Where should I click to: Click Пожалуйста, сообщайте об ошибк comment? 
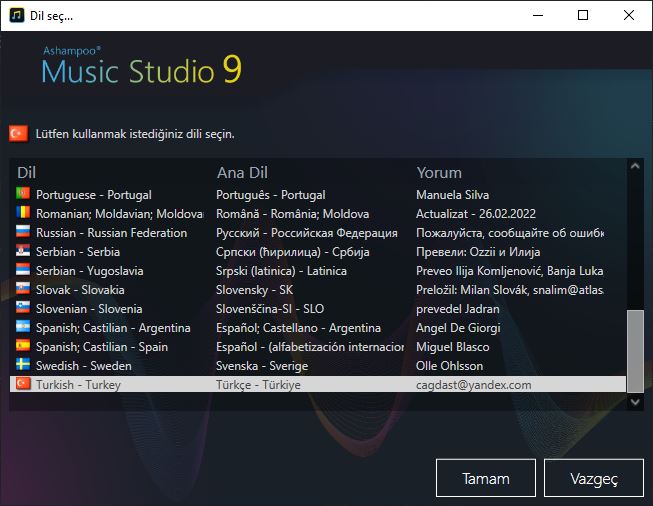510,233
